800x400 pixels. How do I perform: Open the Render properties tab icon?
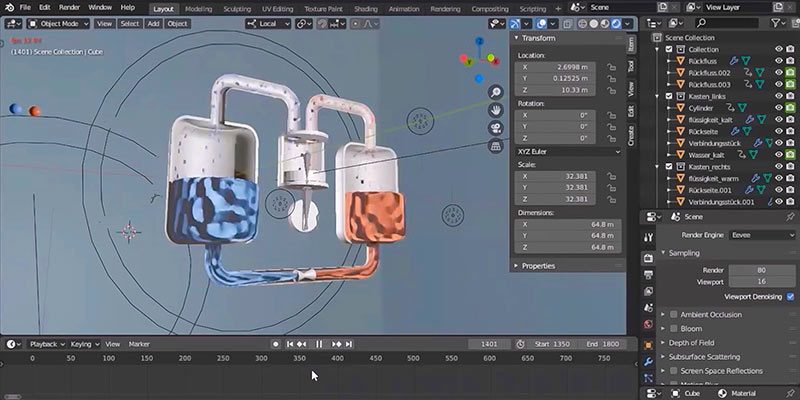point(648,258)
